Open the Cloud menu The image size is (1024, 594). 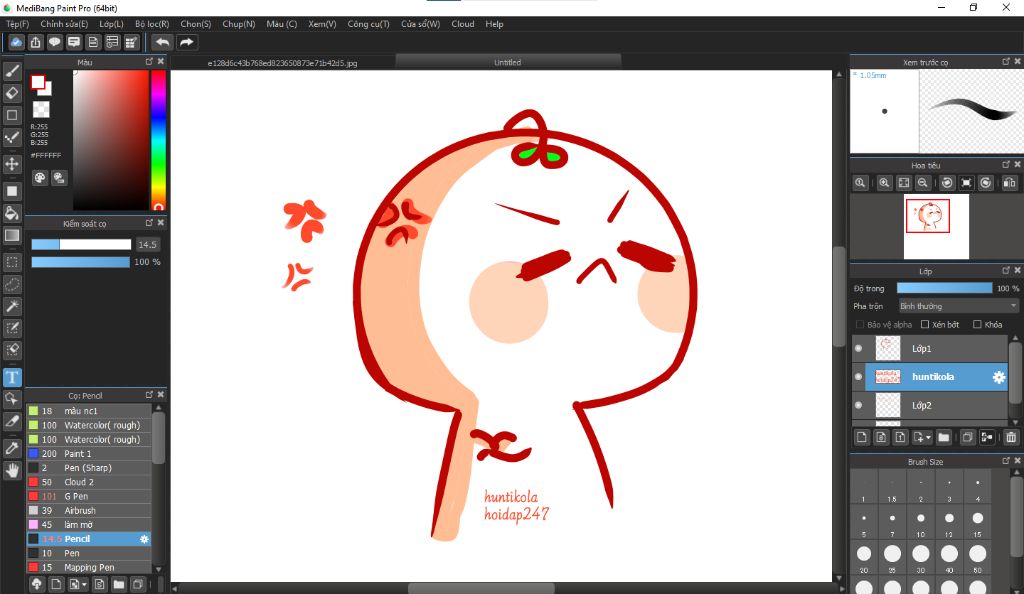[462, 24]
